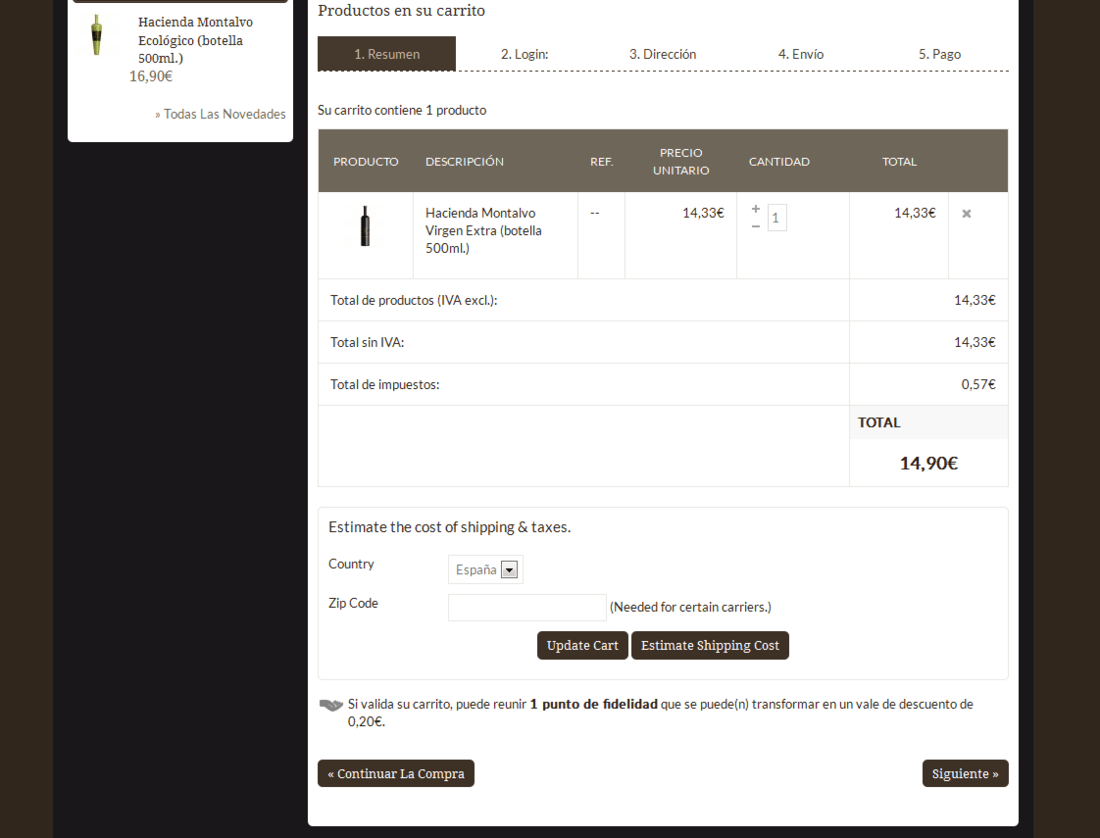Open the Country dropdown showing España
This screenshot has width=1100, height=838.
coord(485,569)
